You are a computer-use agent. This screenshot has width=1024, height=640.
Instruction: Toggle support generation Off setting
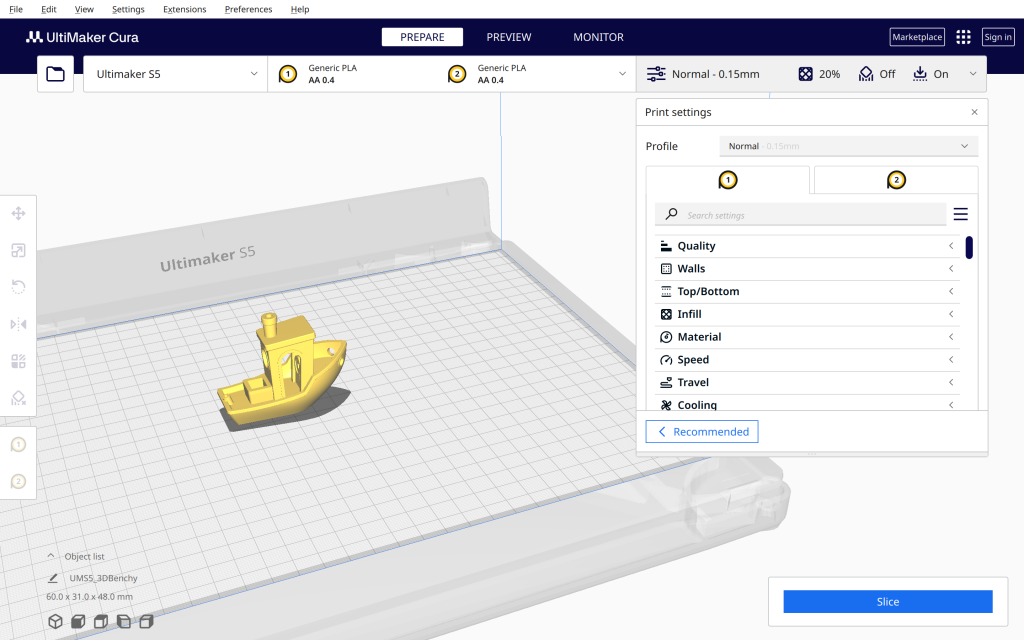[x=877, y=73]
